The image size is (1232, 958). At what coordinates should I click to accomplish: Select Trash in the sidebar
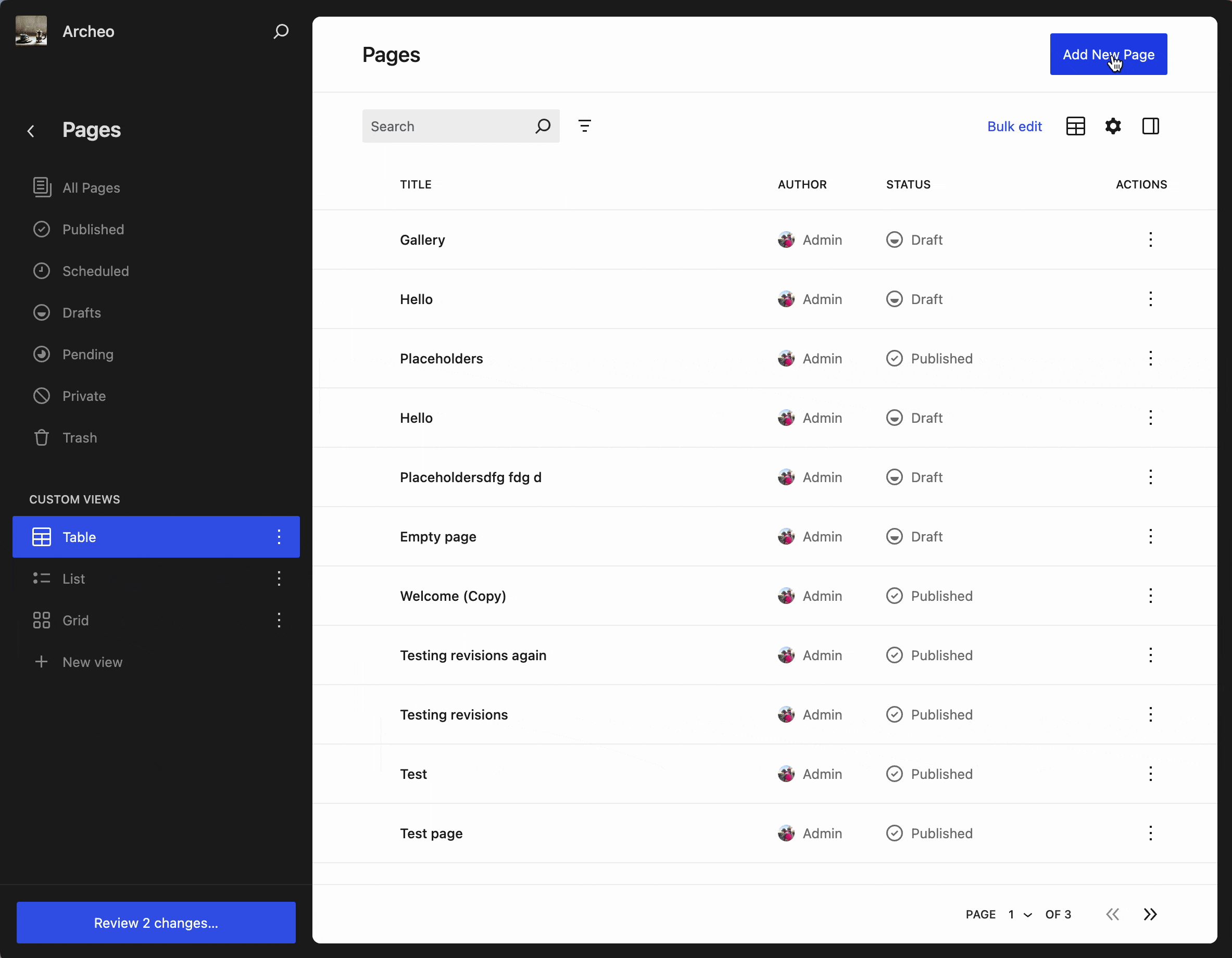pos(80,437)
